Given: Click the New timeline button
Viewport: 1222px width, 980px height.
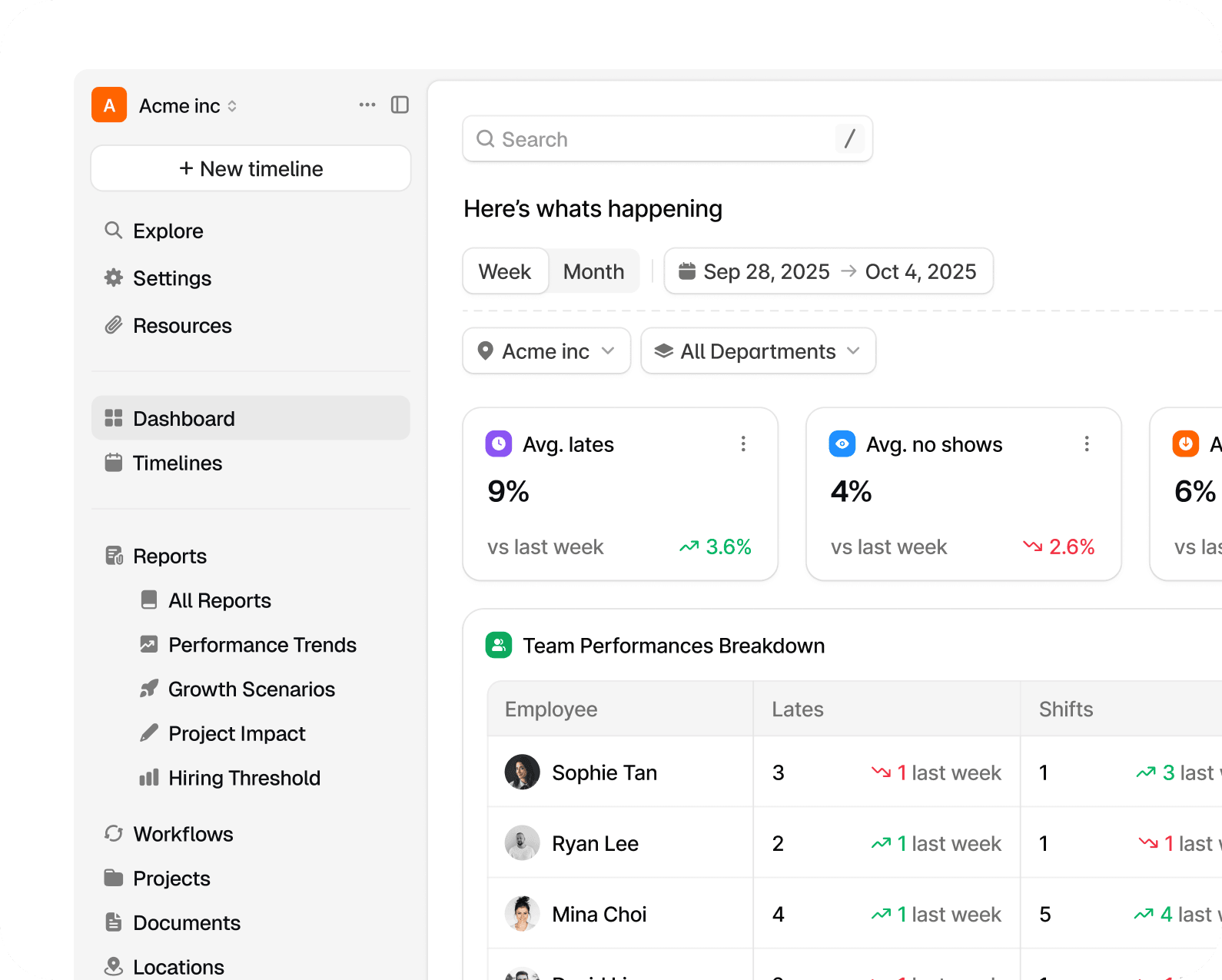Looking at the screenshot, I should tap(251, 168).
